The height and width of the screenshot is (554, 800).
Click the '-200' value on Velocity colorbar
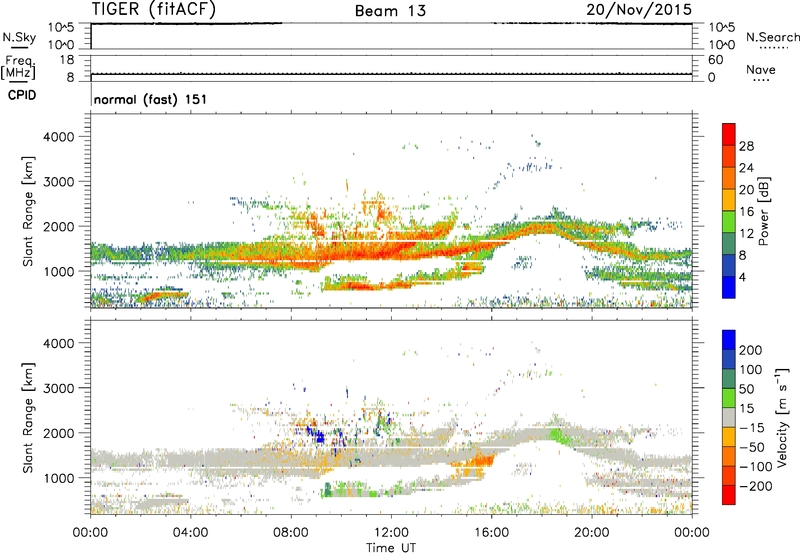756,486
